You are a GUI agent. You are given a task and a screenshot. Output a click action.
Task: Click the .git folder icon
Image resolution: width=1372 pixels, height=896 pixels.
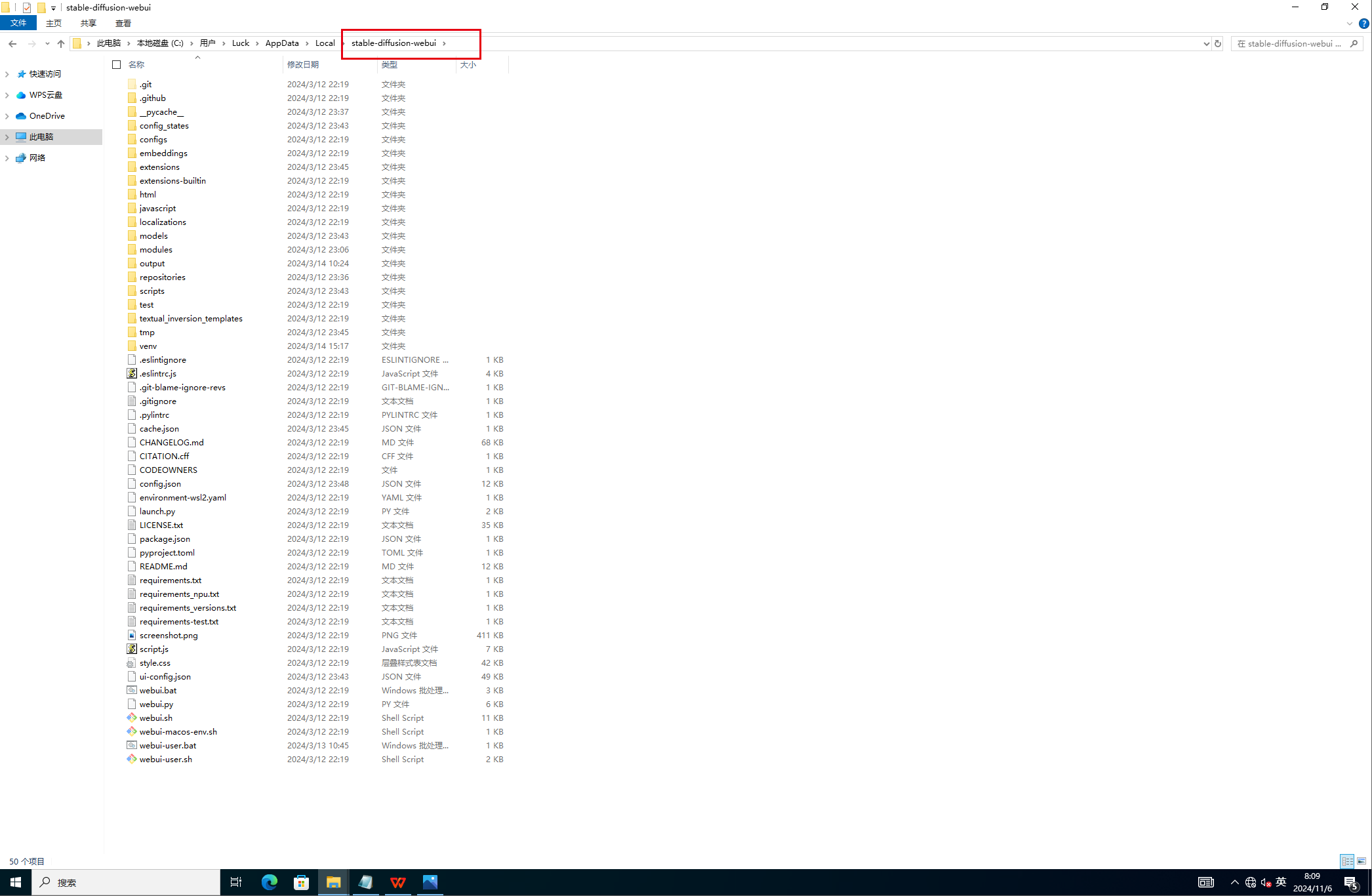(x=132, y=84)
